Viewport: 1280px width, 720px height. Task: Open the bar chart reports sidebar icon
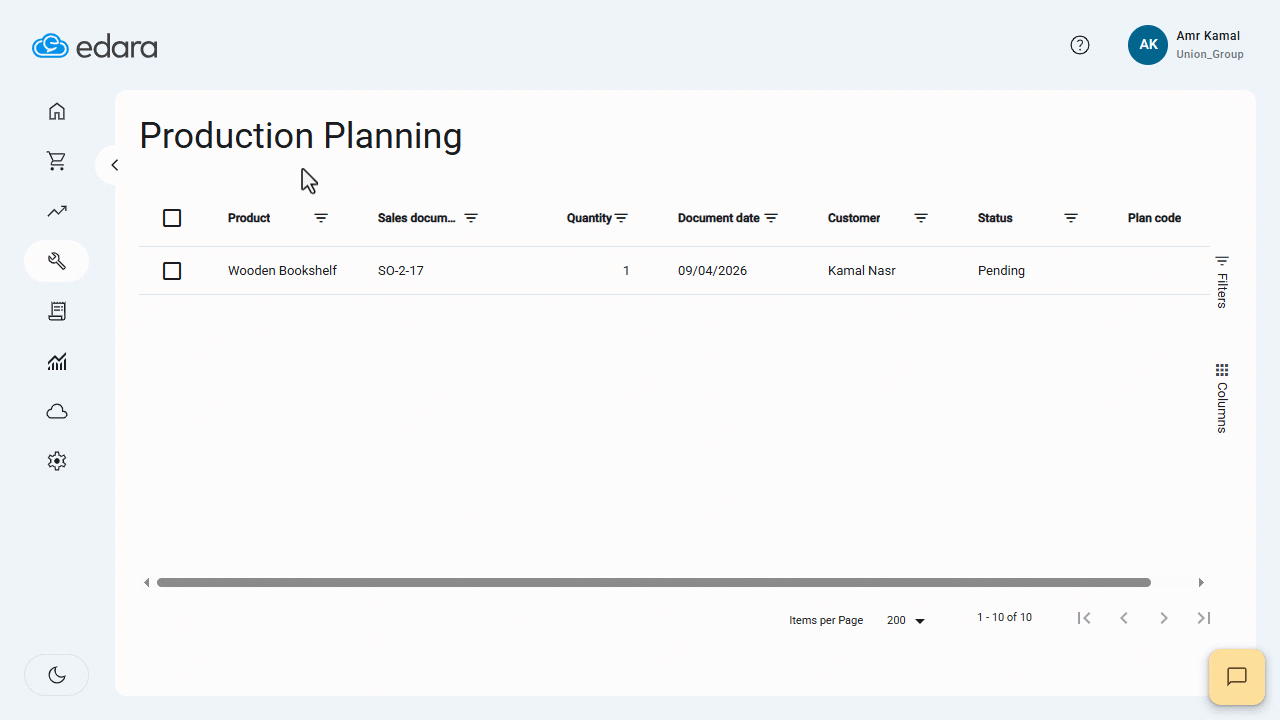tap(57, 361)
